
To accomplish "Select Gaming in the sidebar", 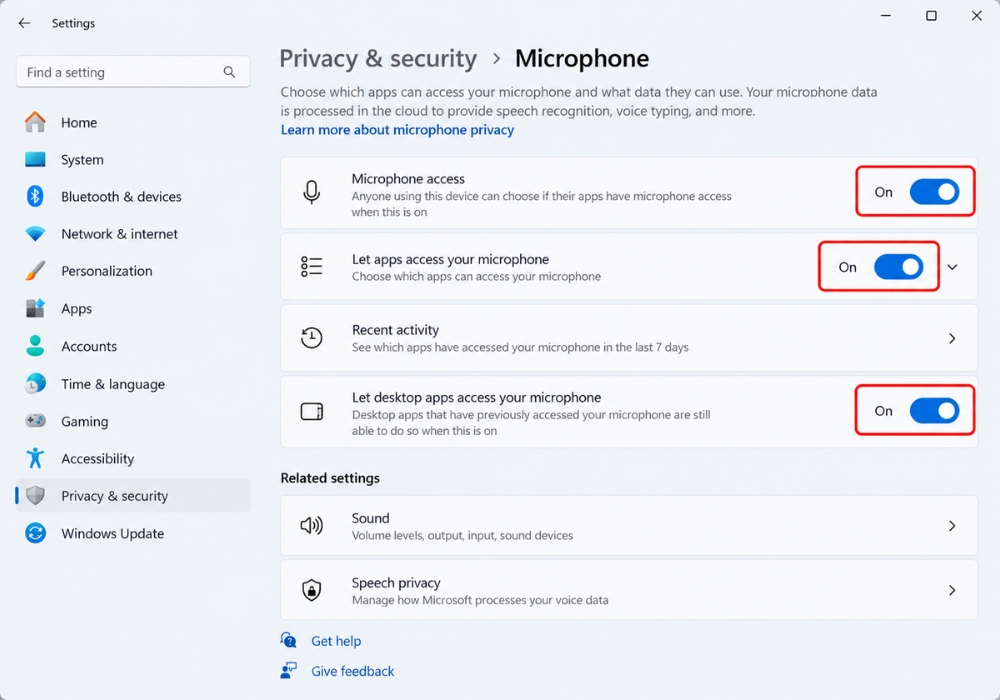I will [133, 421].
